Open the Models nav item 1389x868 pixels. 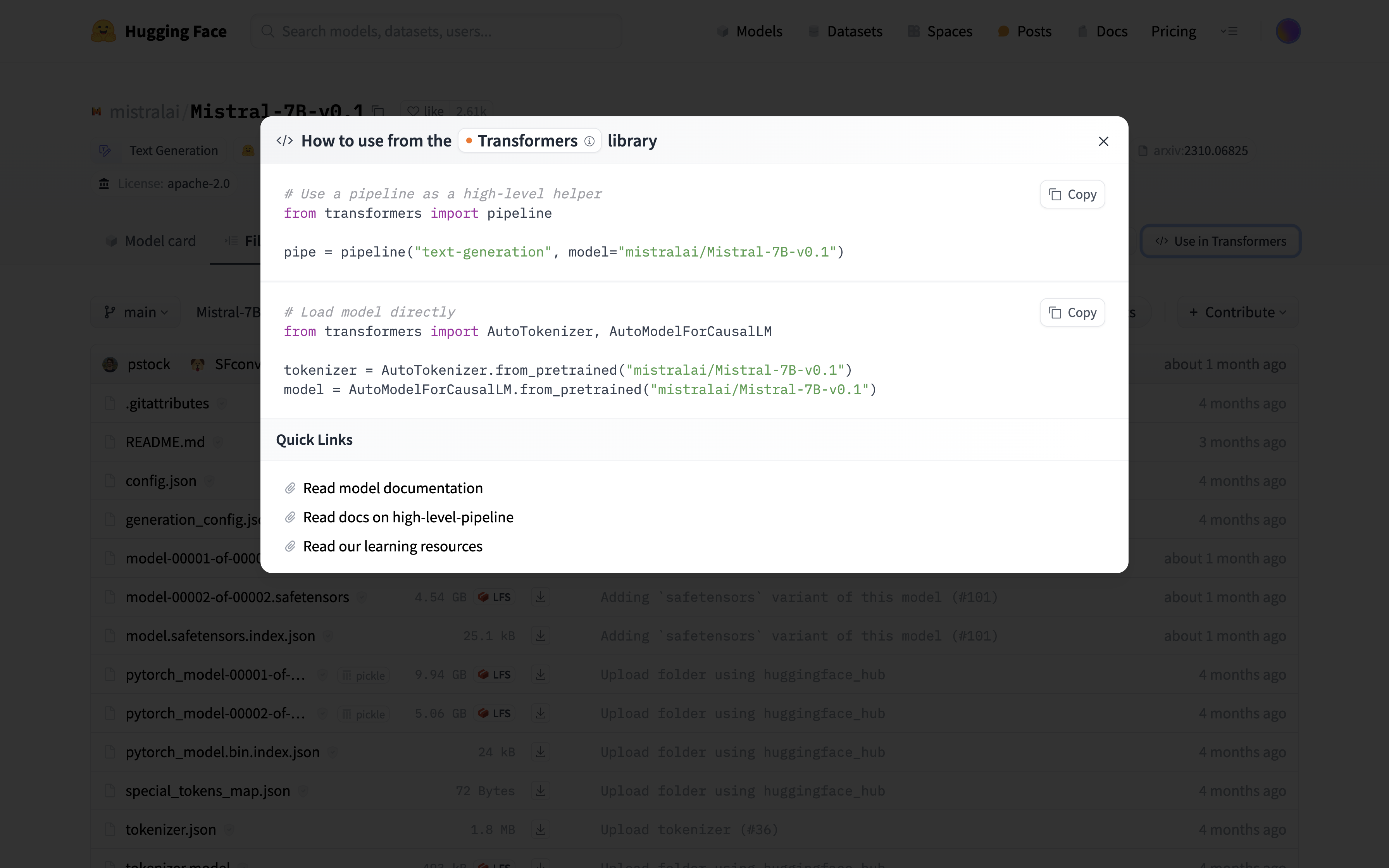click(x=750, y=31)
